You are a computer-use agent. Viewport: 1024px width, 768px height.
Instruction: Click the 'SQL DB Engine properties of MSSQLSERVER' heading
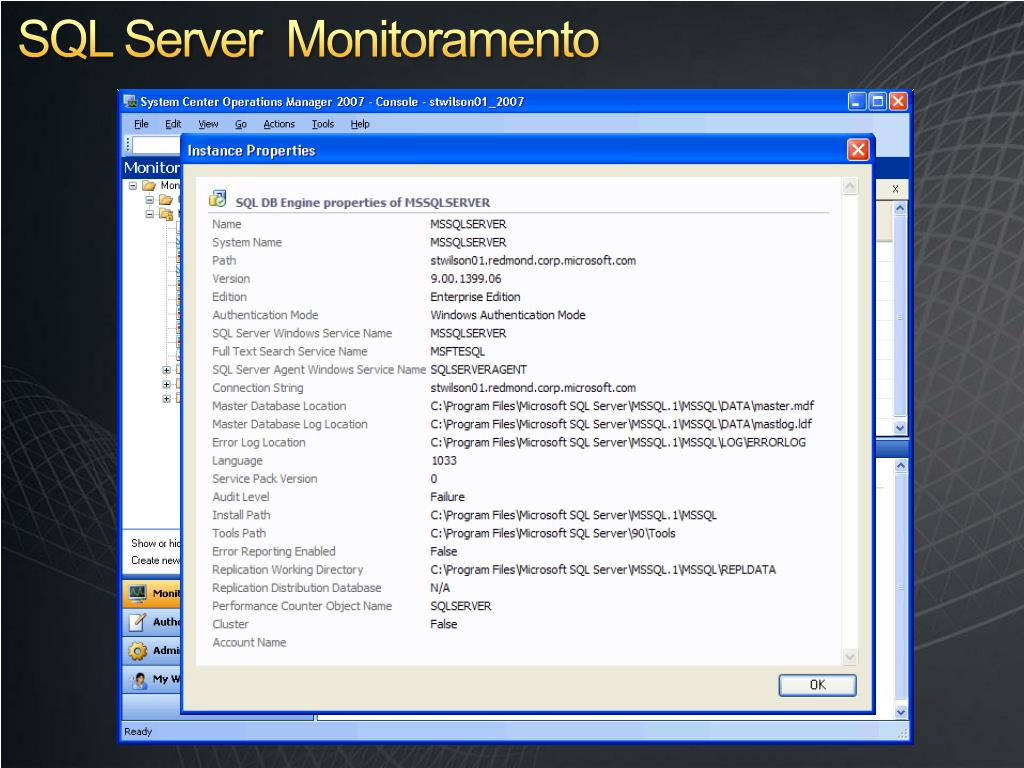coord(362,202)
